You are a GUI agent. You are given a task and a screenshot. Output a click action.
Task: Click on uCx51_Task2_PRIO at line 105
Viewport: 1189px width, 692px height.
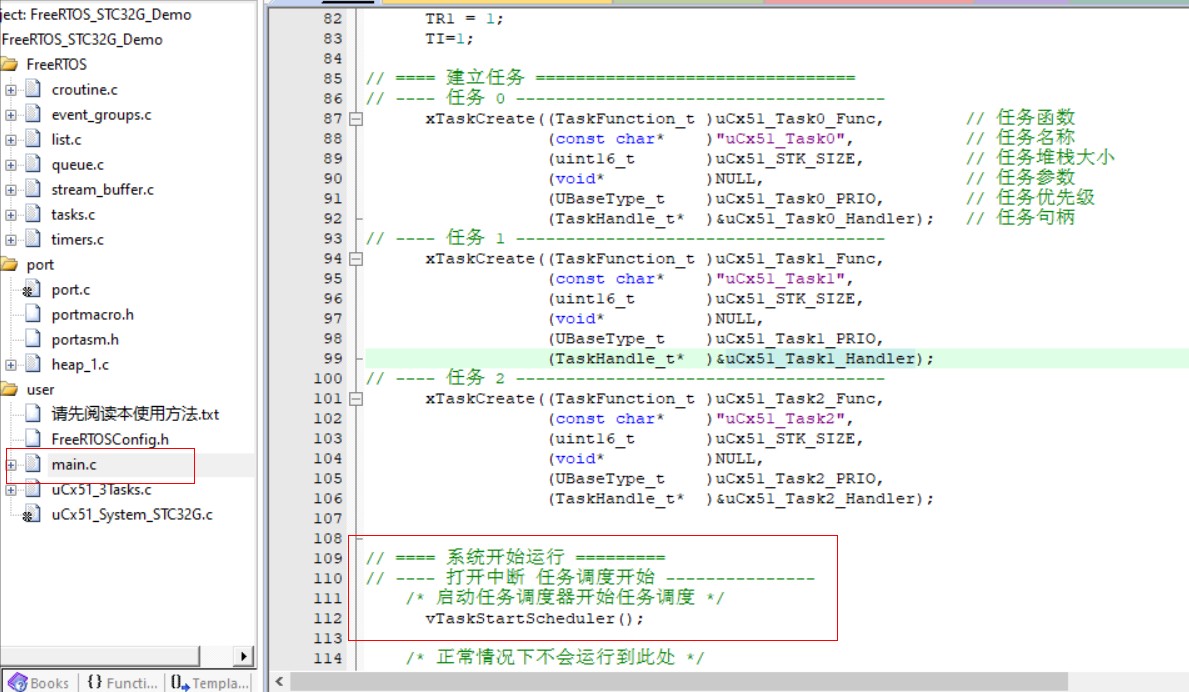(795, 479)
